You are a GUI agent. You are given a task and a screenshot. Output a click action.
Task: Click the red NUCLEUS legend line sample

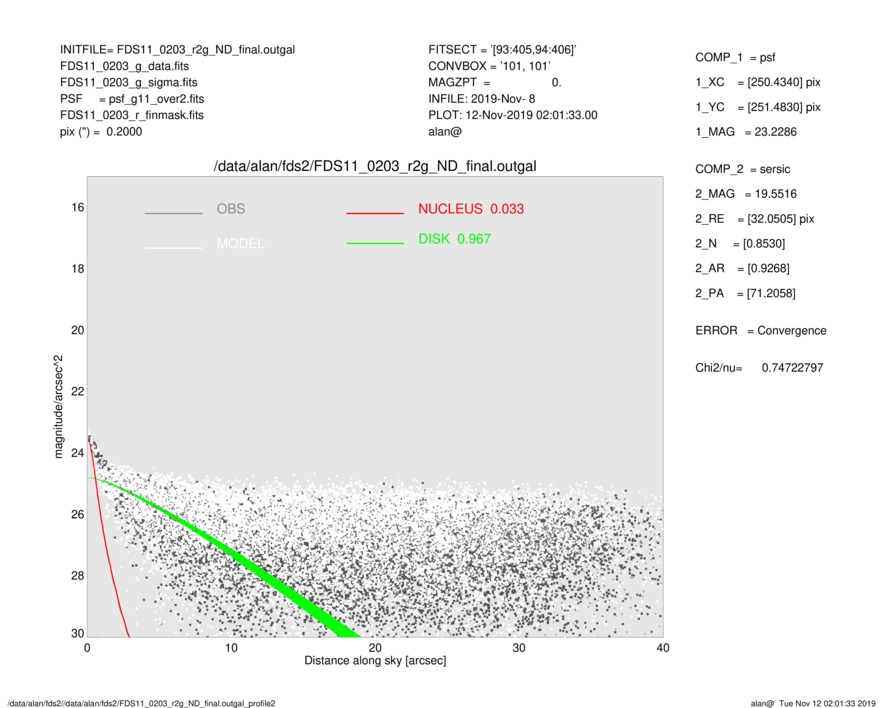click(375, 213)
